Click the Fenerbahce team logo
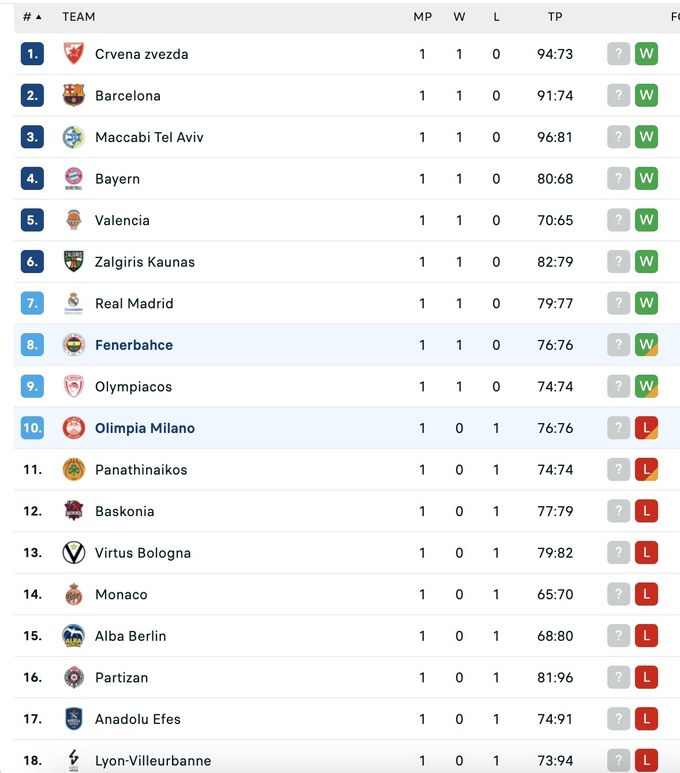Viewport: 680px width, 773px height. [x=74, y=345]
